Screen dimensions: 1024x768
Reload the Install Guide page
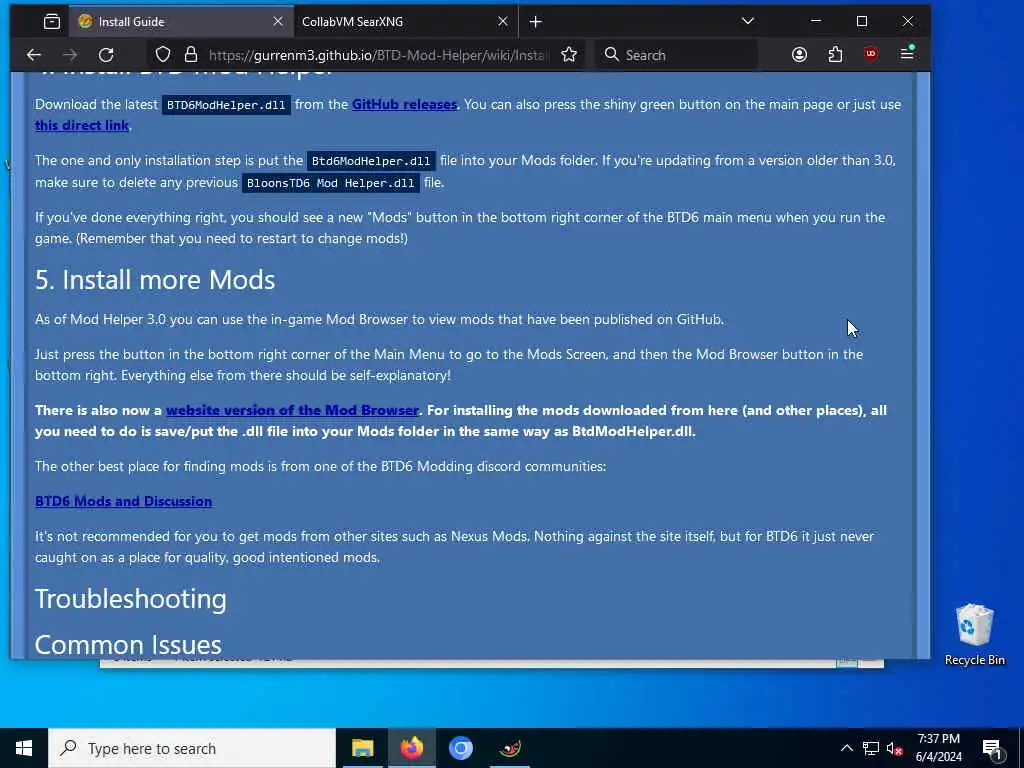106,55
